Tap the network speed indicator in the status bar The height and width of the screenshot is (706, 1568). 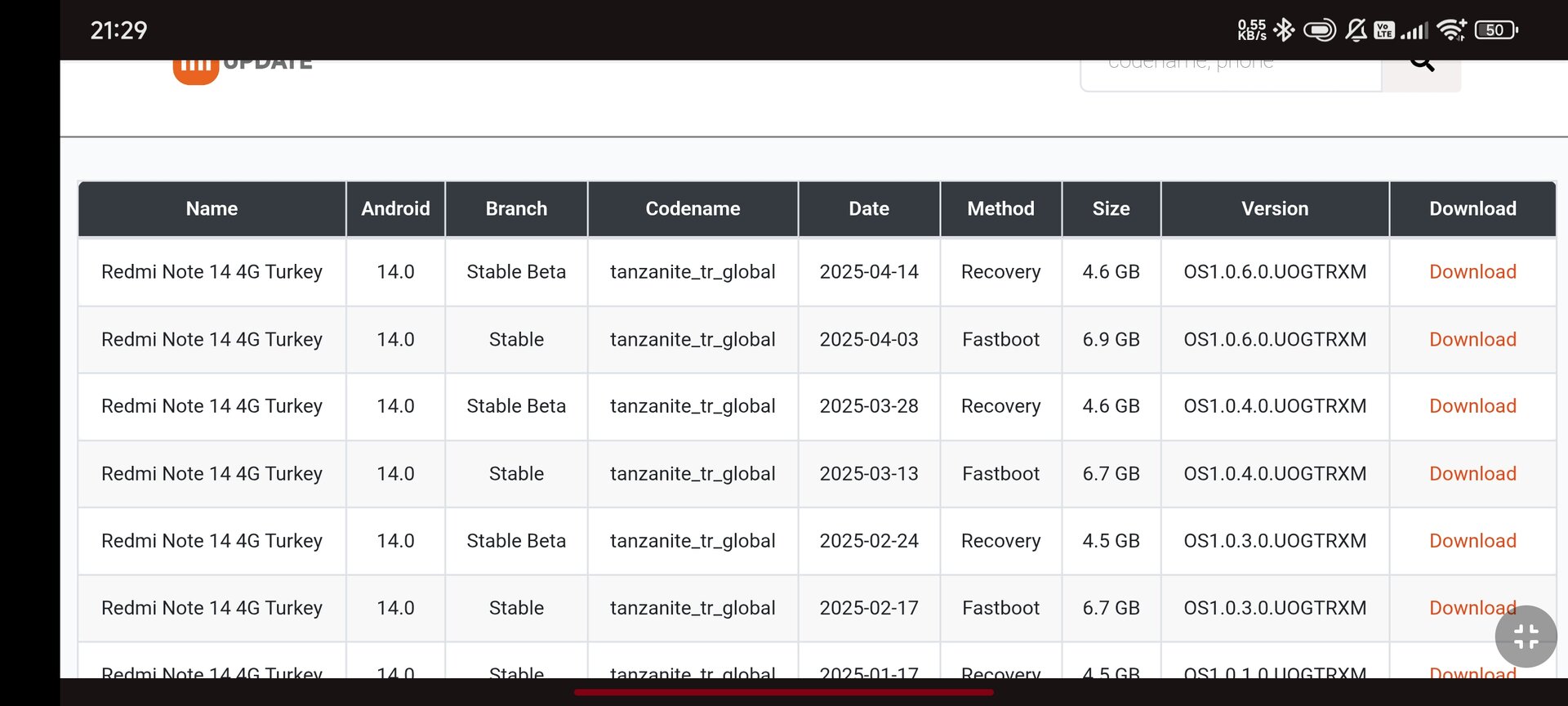(1252, 30)
